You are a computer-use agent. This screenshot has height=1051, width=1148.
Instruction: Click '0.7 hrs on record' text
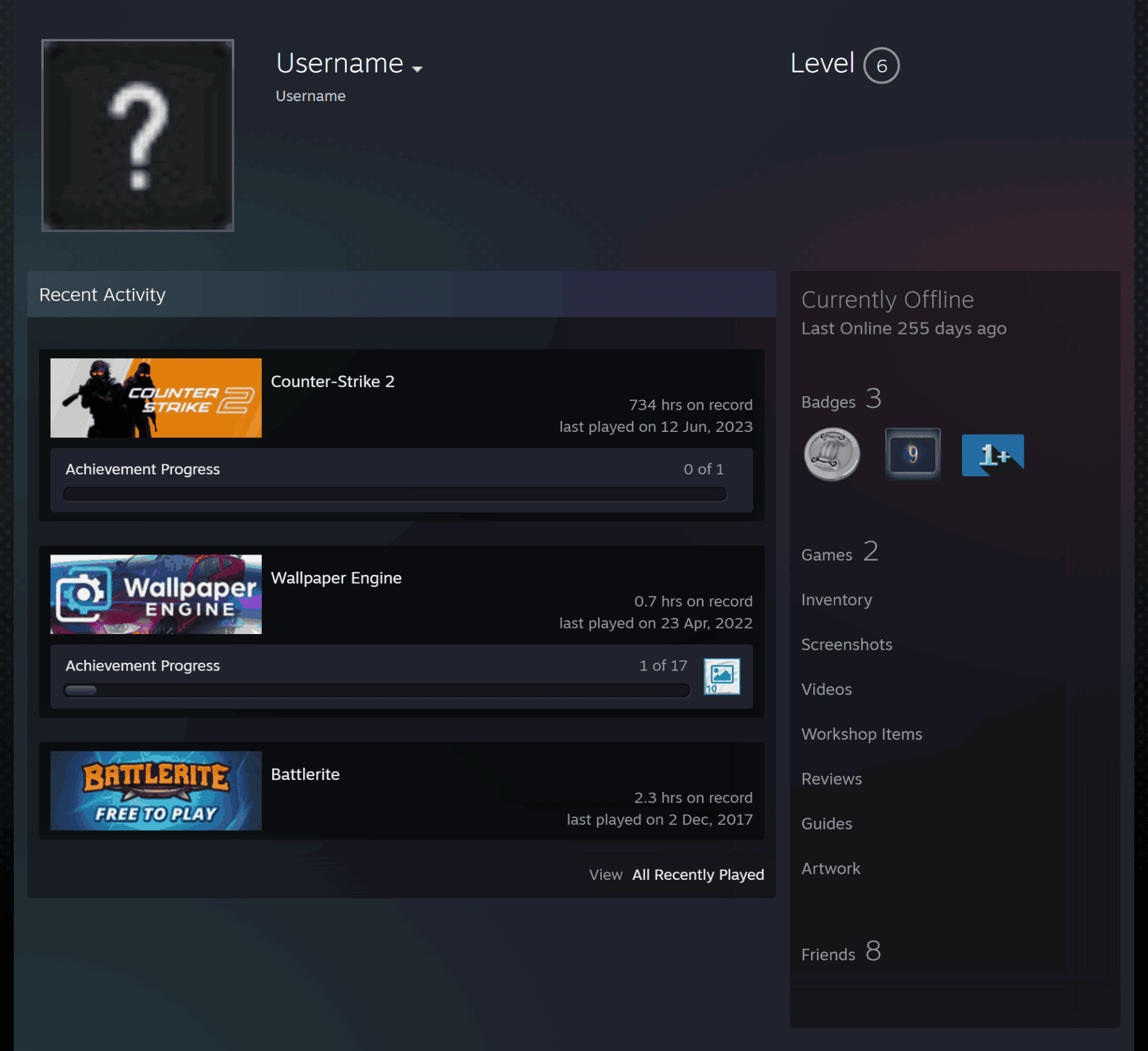pyautogui.click(x=693, y=601)
